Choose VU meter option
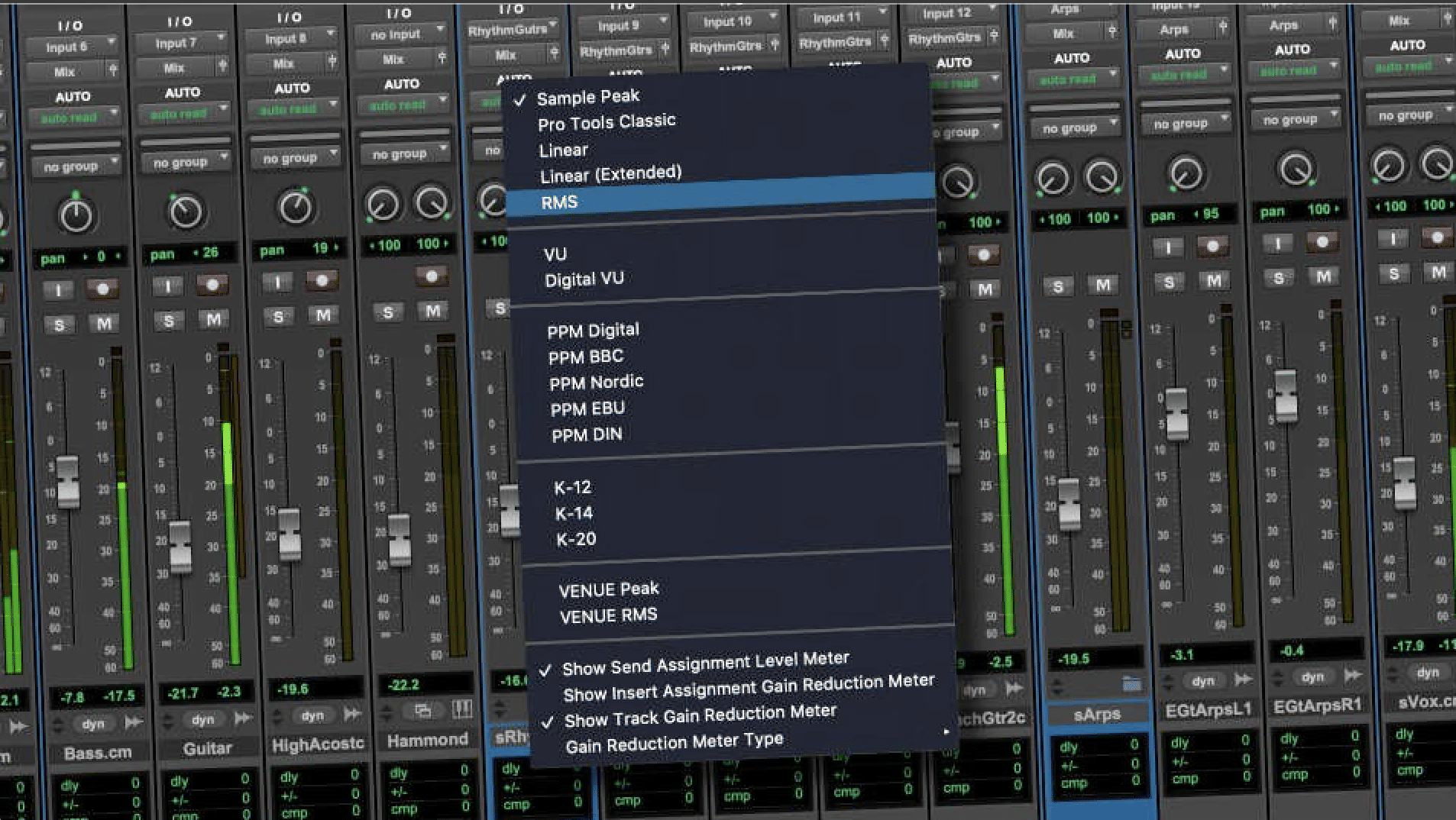The width and height of the screenshot is (1456, 820). click(x=555, y=254)
